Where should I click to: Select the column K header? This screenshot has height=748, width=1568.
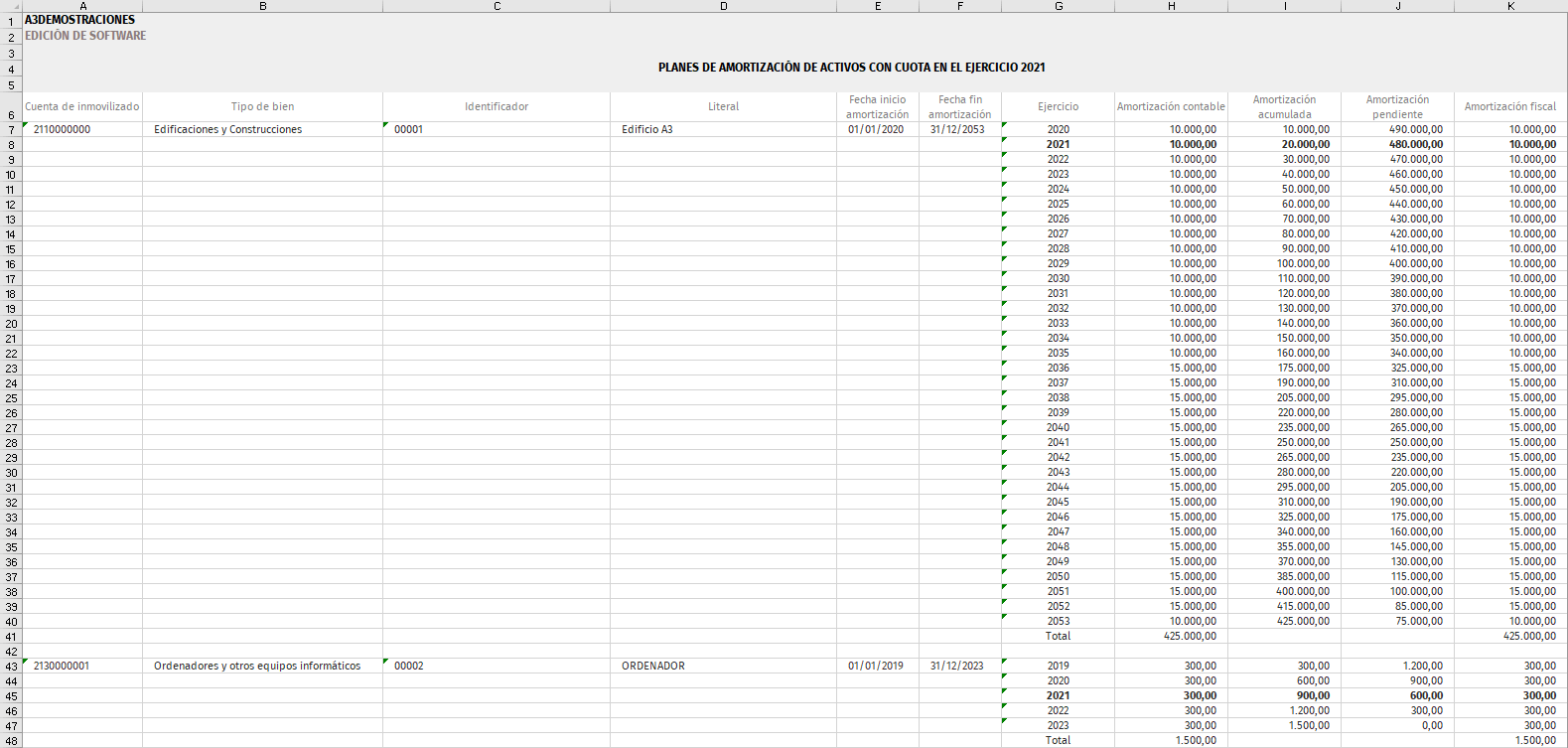coord(1510,6)
